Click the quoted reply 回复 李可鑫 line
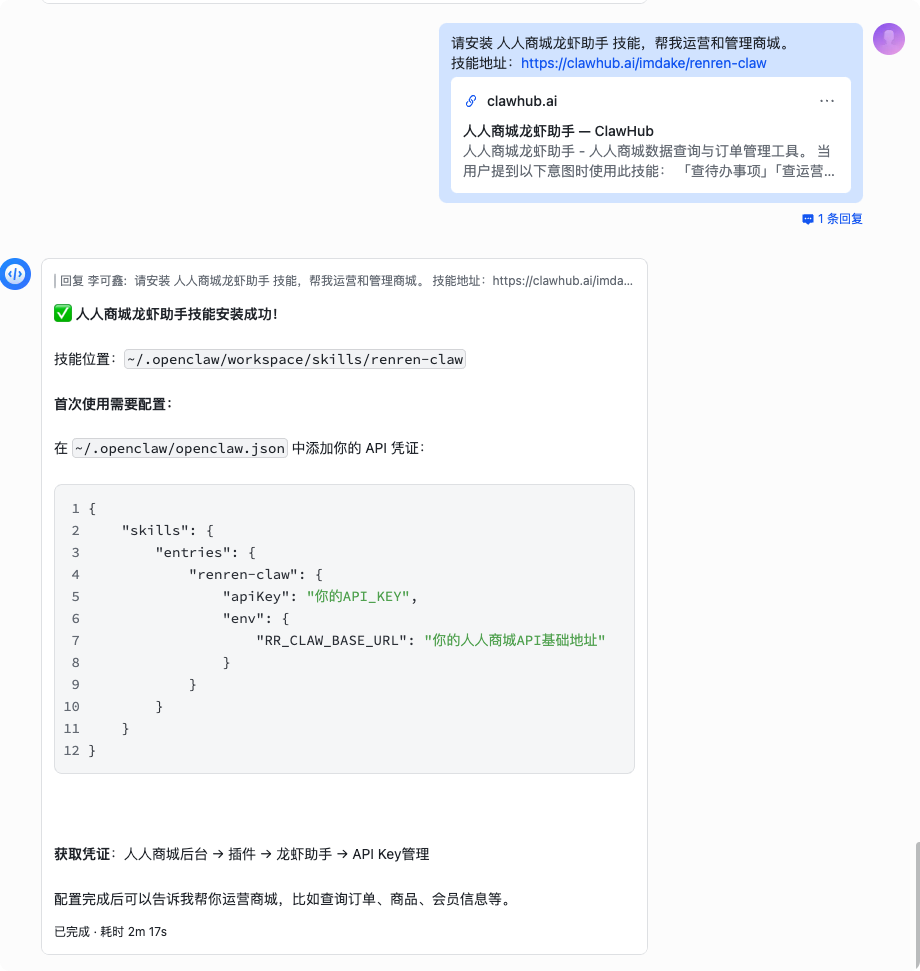Screen dimensions: 920x971 click(x=346, y=281)
